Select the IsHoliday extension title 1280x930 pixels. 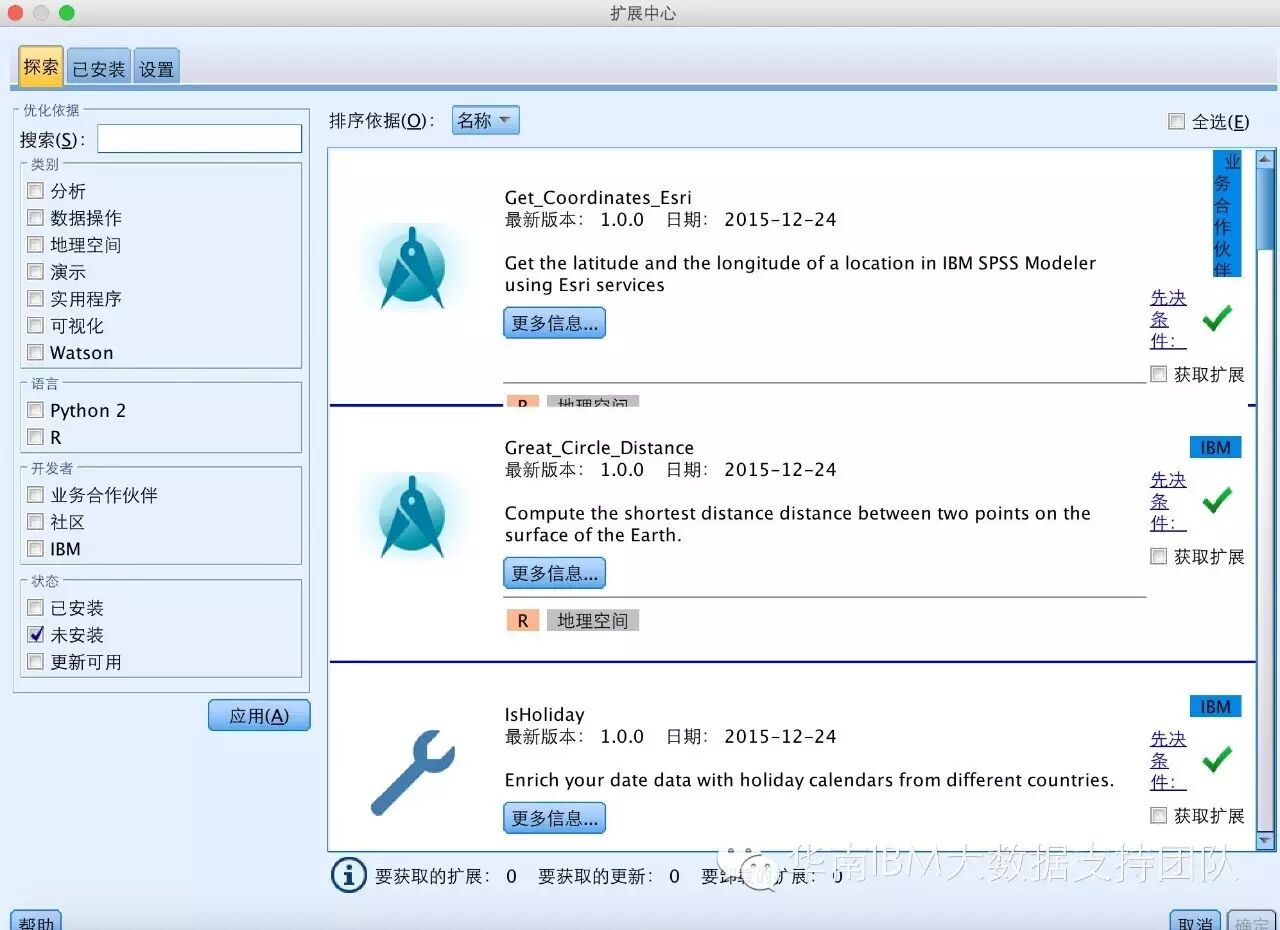point(544,714)
